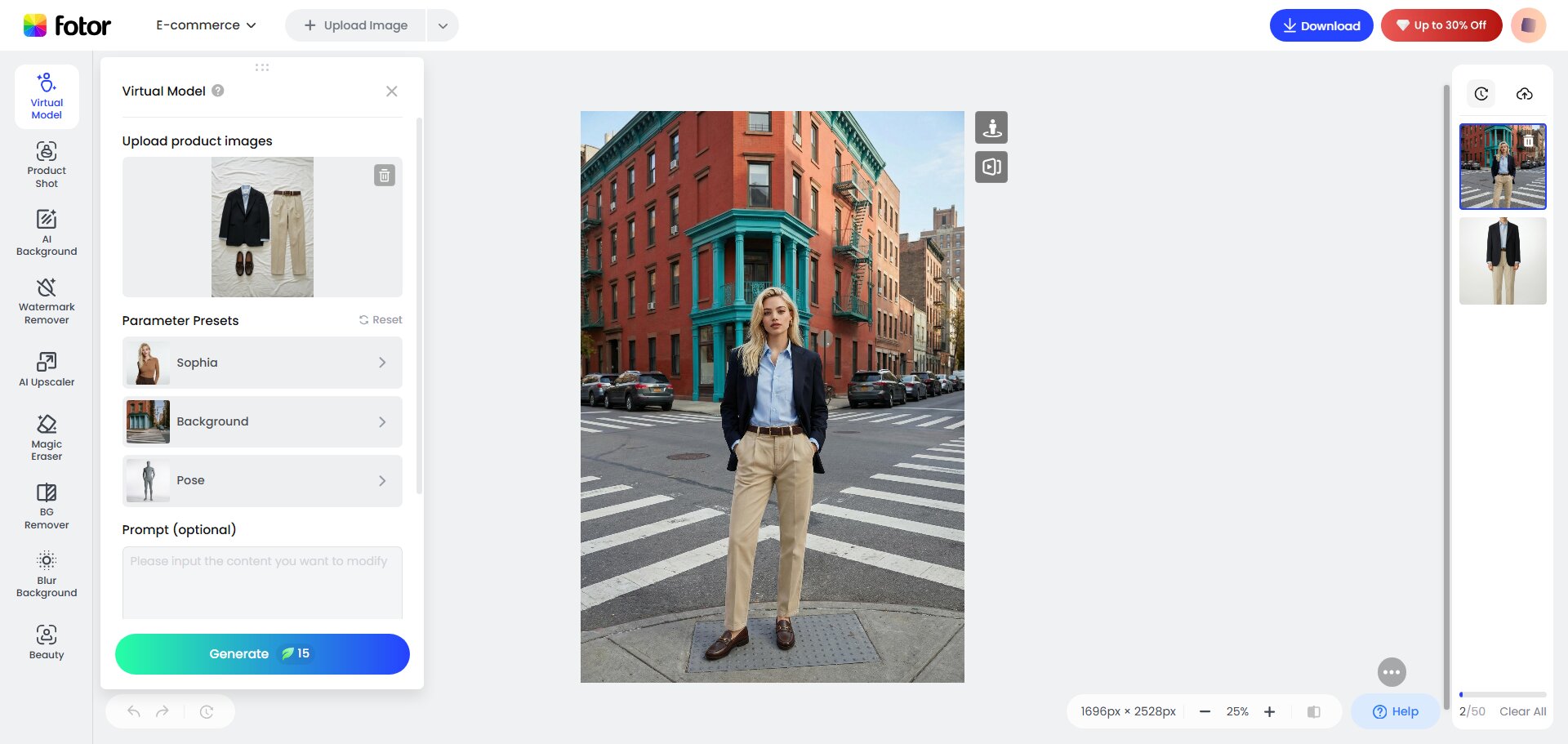Toggle the before/after split icon near zoom
The height and width of the screenshot is (744, 1568).
[1313, 711]
